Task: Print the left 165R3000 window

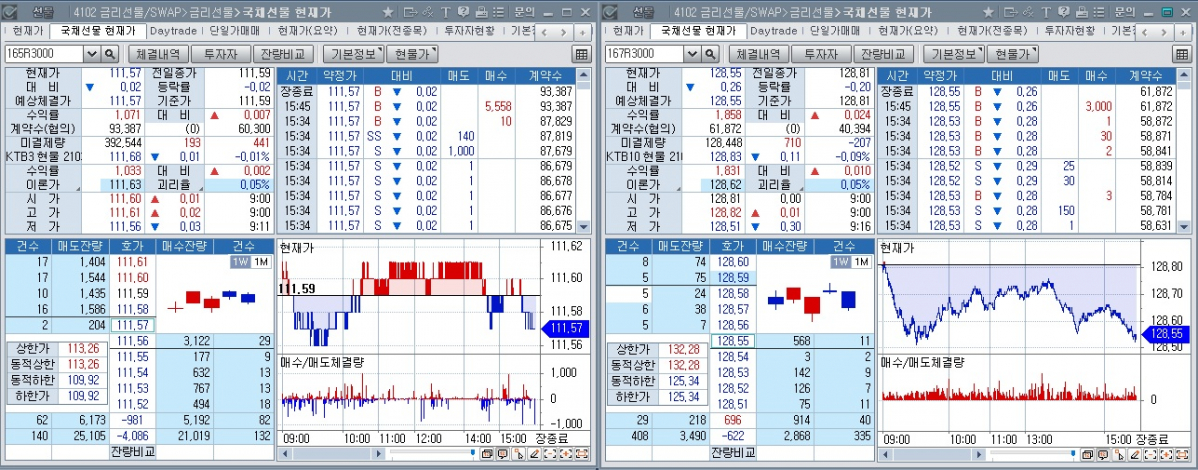Action: pyautogui.click(x=481, y=12)
